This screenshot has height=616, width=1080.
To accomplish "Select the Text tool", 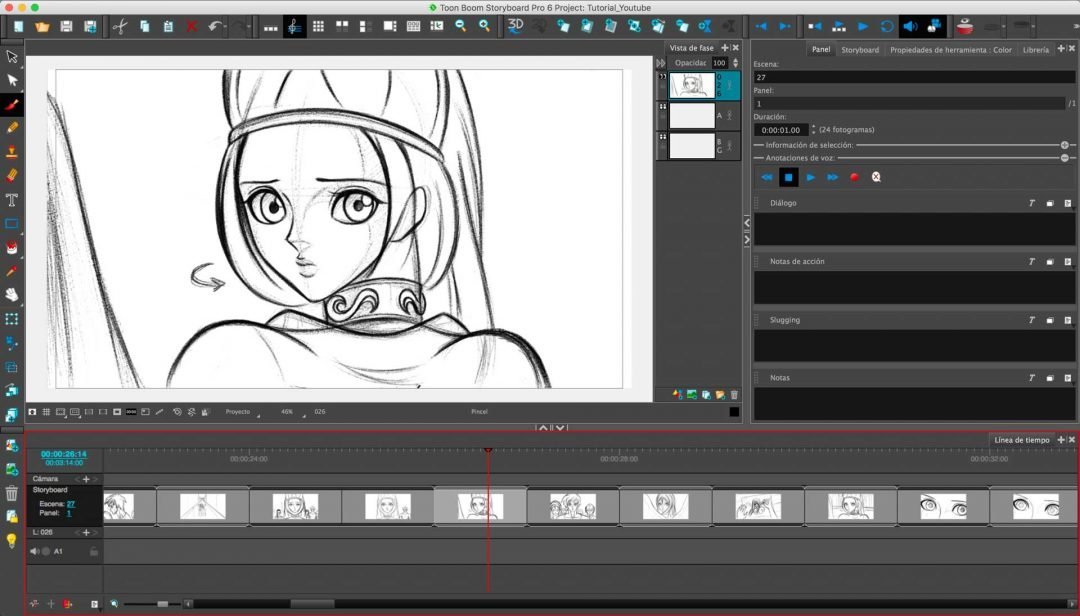I will 12,200.
